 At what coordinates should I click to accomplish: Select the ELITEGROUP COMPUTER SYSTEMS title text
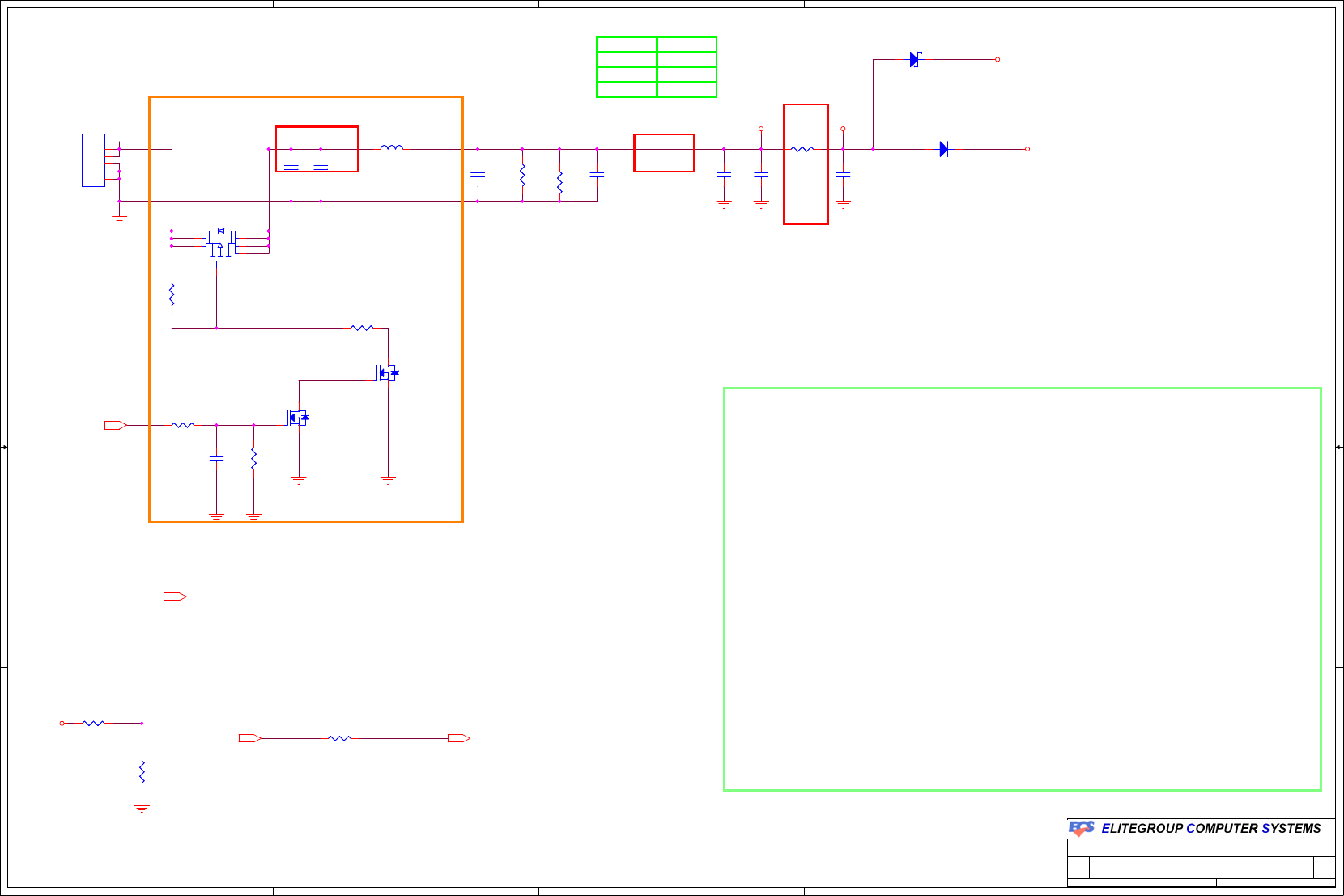pos(1211,828)
